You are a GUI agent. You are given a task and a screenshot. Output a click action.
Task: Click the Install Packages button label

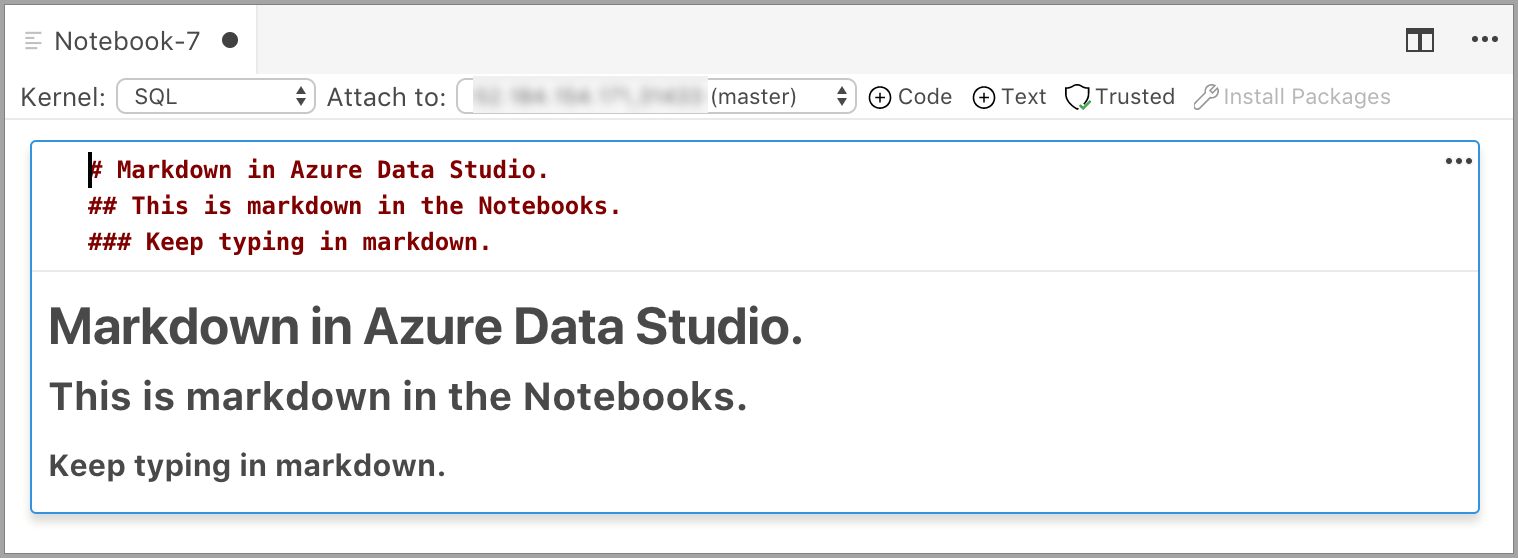(1307, 97)
